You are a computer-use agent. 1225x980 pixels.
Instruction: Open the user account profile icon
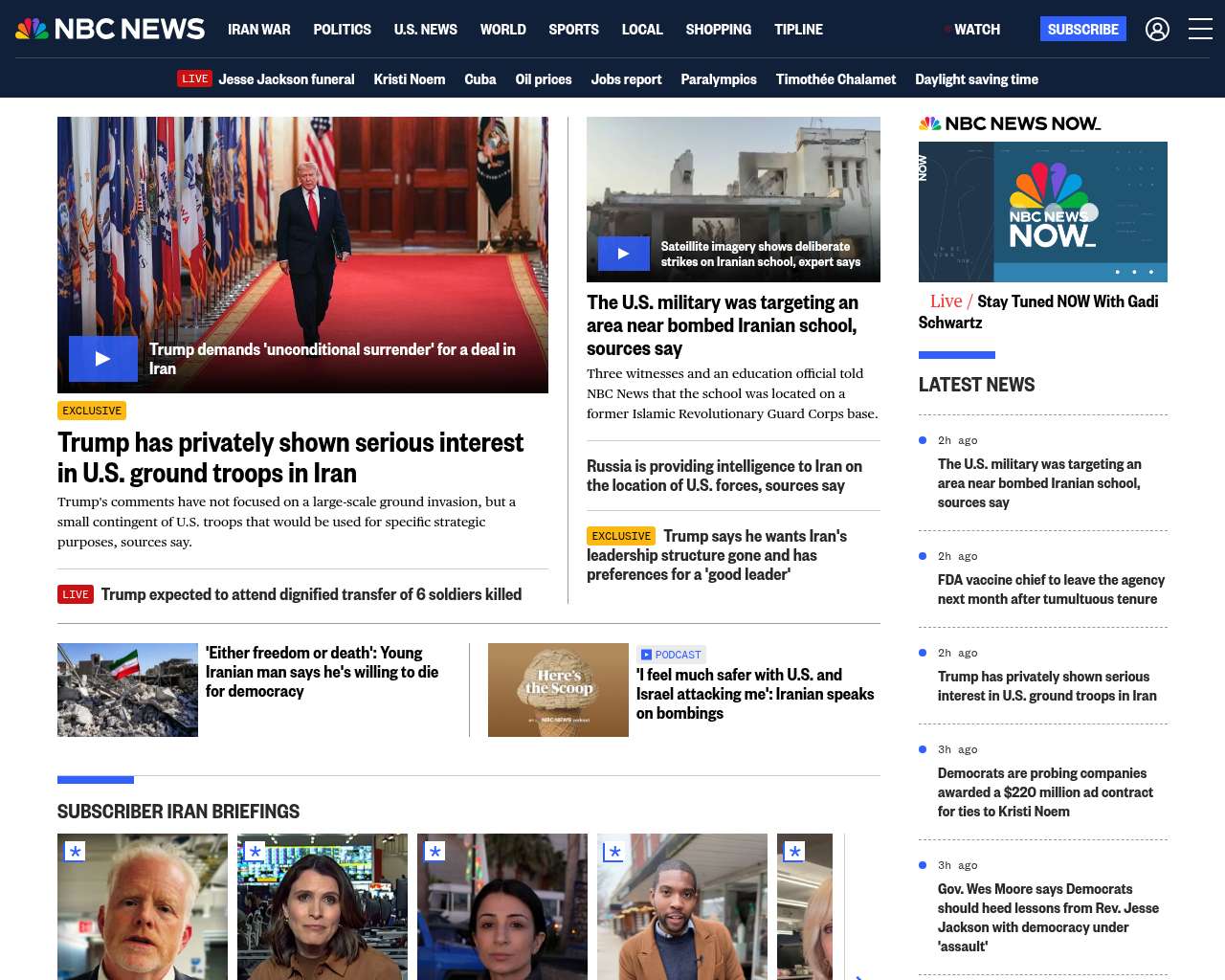pos(1157,30)
